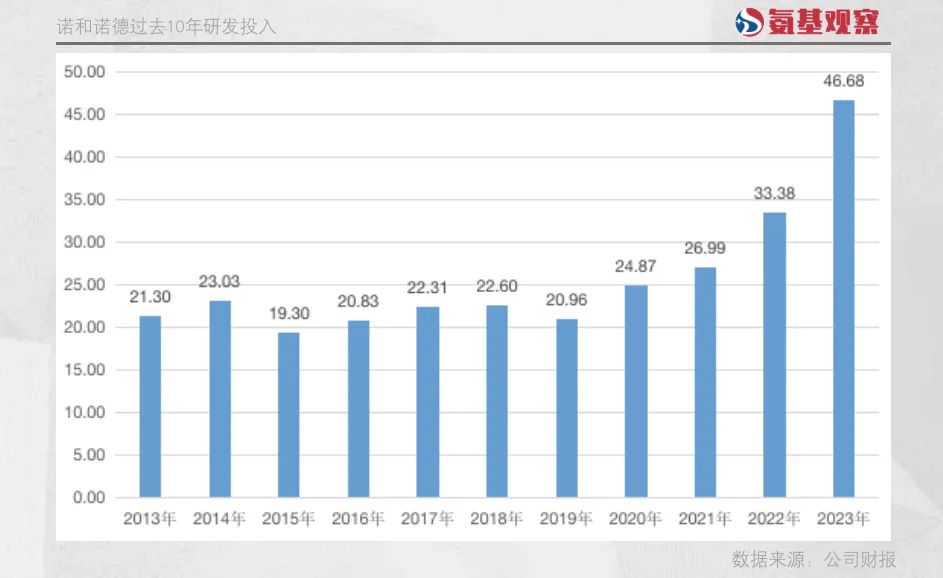Click the data label 20.83
Screen dimensions: 943x578
point(358,301)
